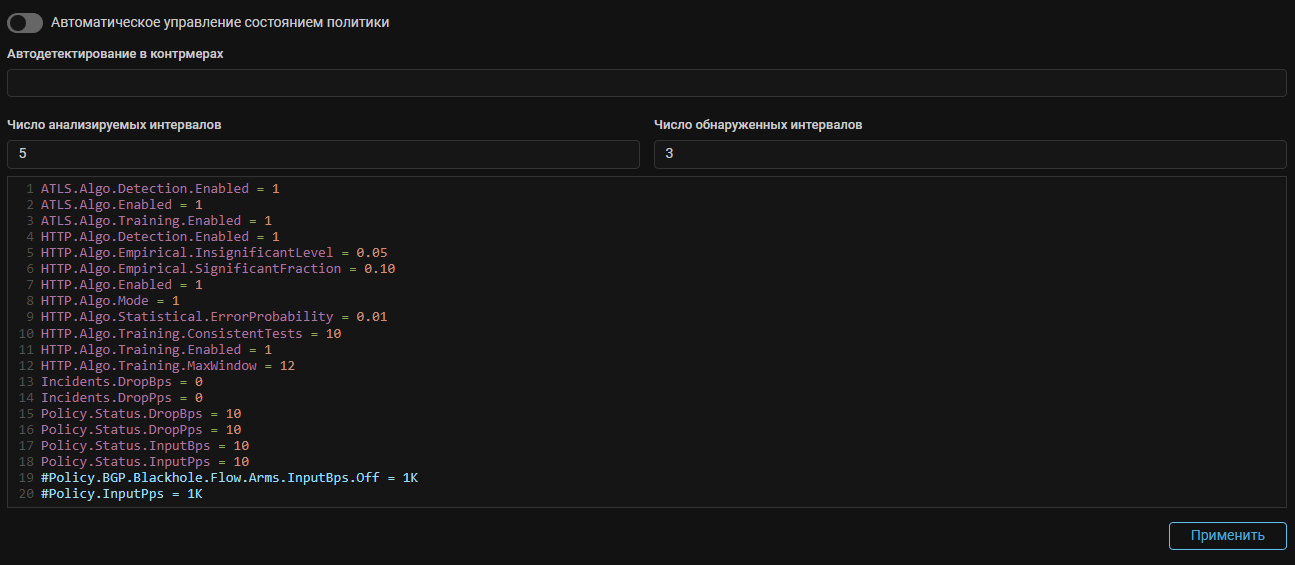The height and width of the screenshot is (565, 1295).
Task: Select the HTTP.Algo.Empirical.SignificantFraction line
Action: click(x=218, y=269)
